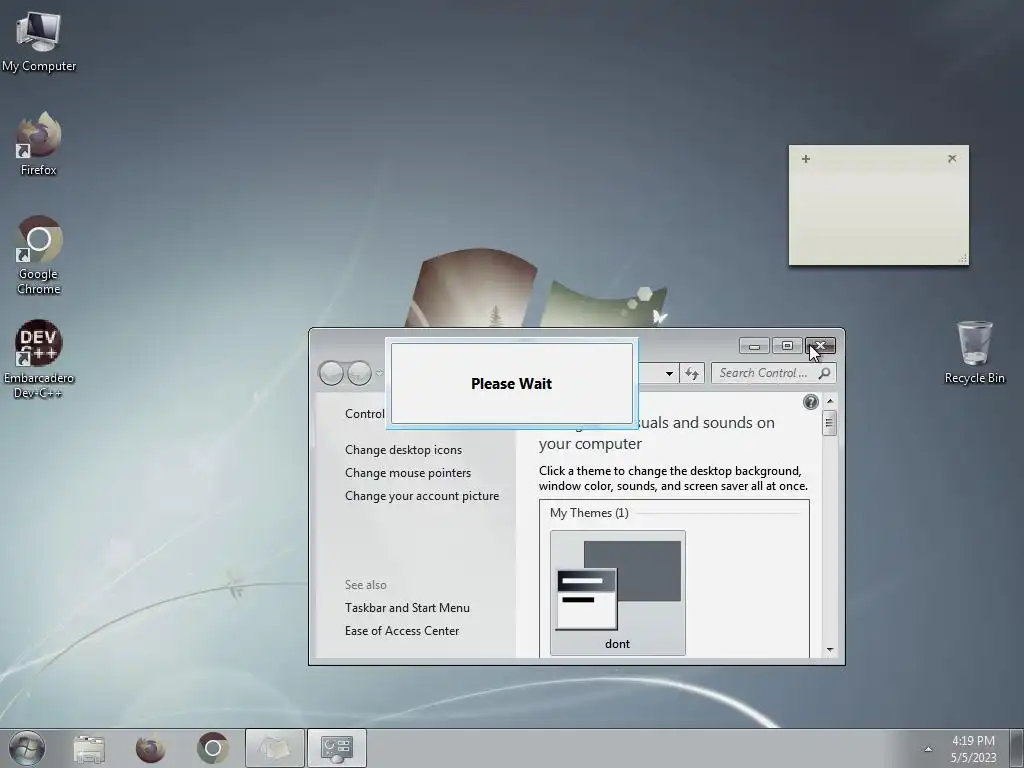Launch Firefox from the taskbar
The width and height of the screenshot is (1024, 768).
(x=150, y=748)
